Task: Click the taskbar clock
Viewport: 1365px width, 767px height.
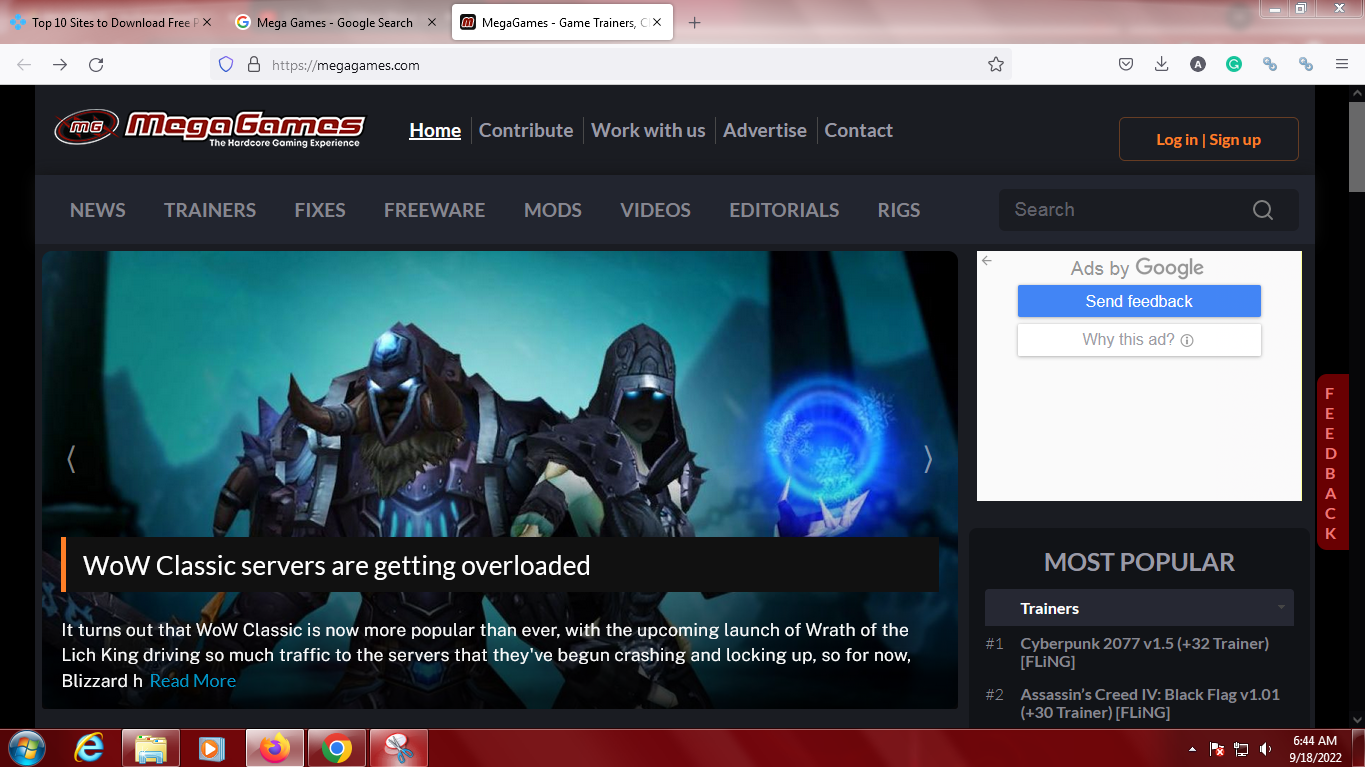Action: click(1315, 749)
